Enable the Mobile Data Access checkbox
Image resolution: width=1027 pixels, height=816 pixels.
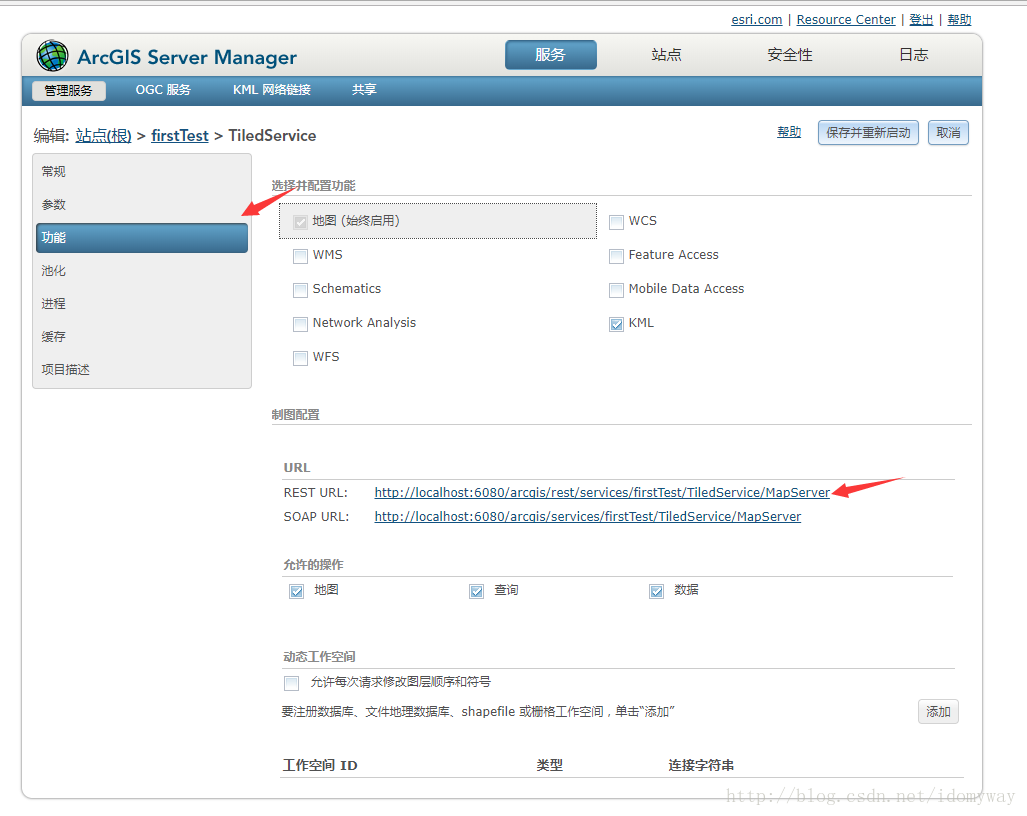coord(616,290)
